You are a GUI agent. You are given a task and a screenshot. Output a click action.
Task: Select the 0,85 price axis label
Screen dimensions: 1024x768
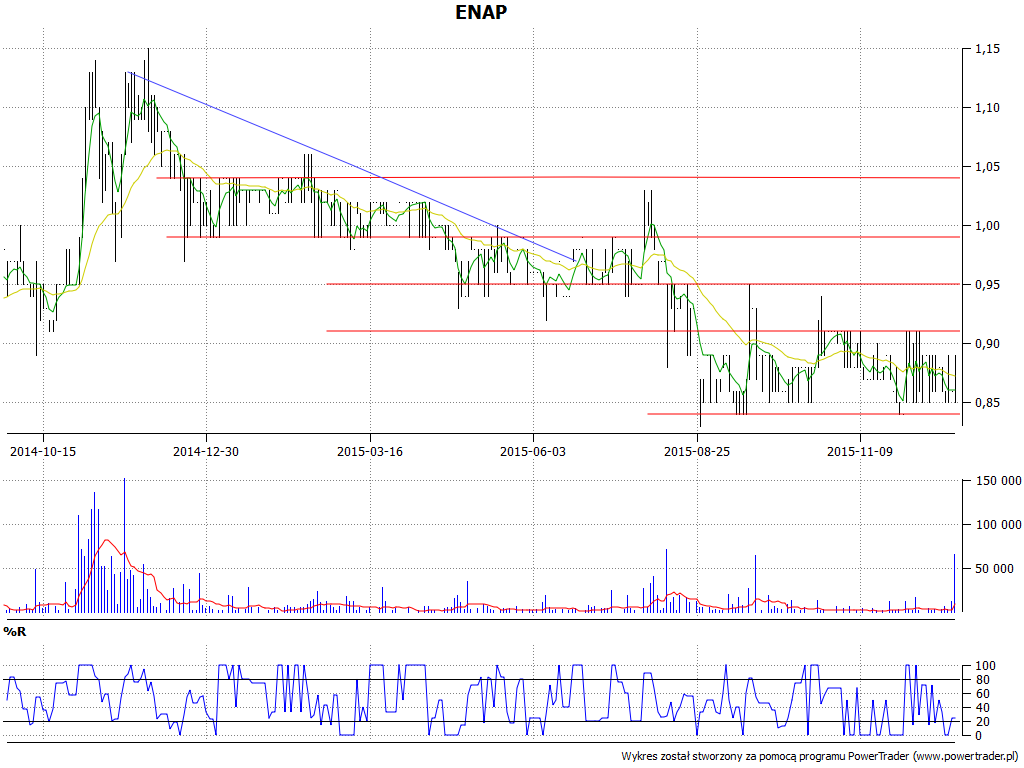[987, 403]
